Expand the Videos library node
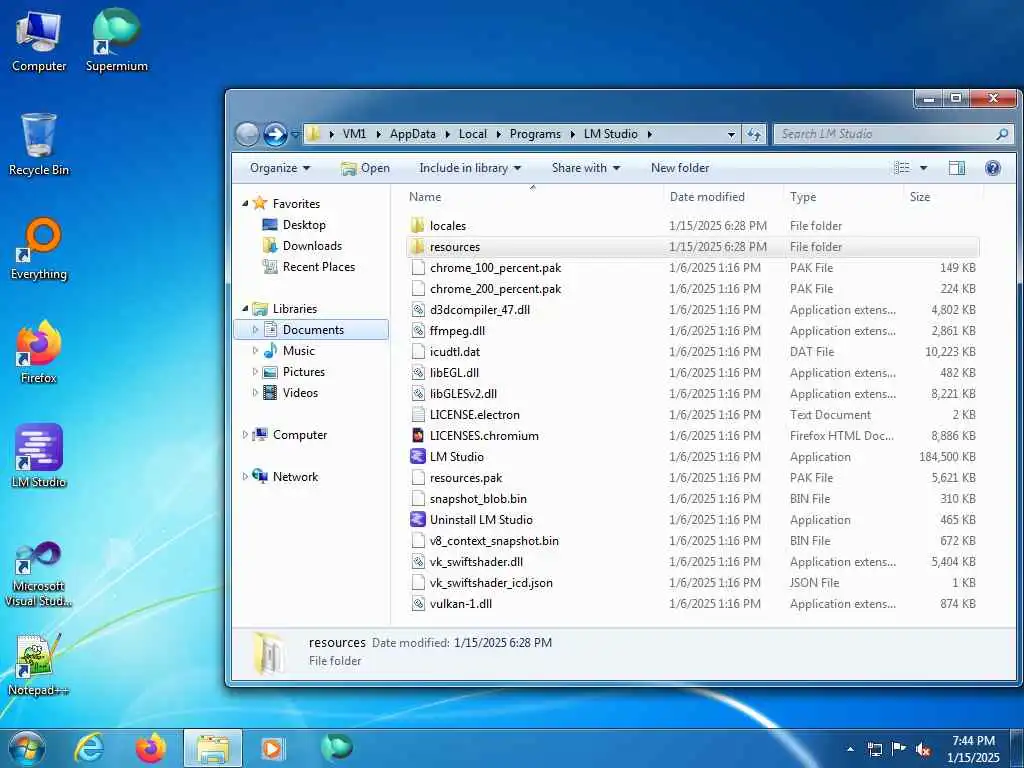The height and width of the screenshot is (768, 1024). coord(255,392)
